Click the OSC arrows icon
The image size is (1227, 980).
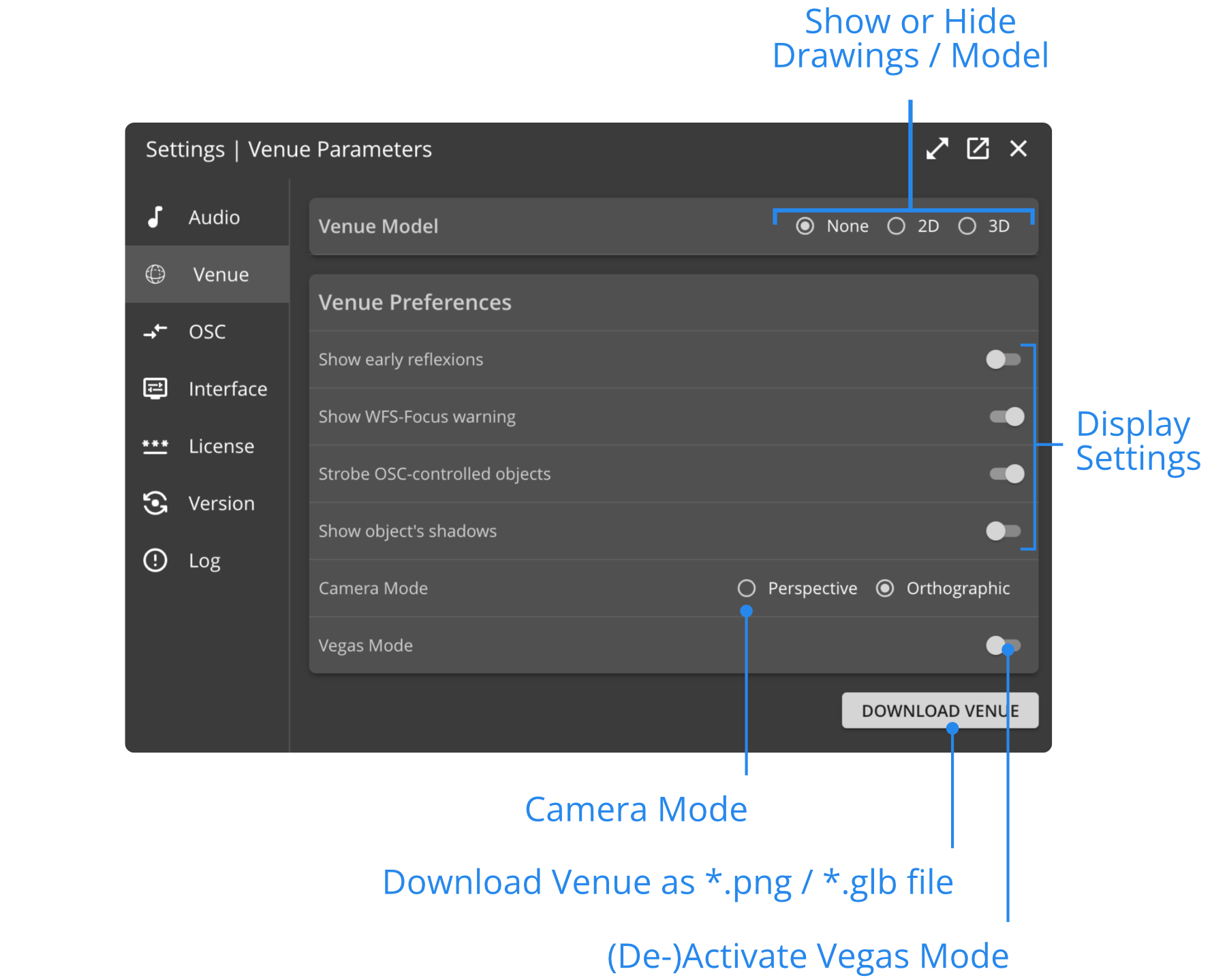pos(155,332)
